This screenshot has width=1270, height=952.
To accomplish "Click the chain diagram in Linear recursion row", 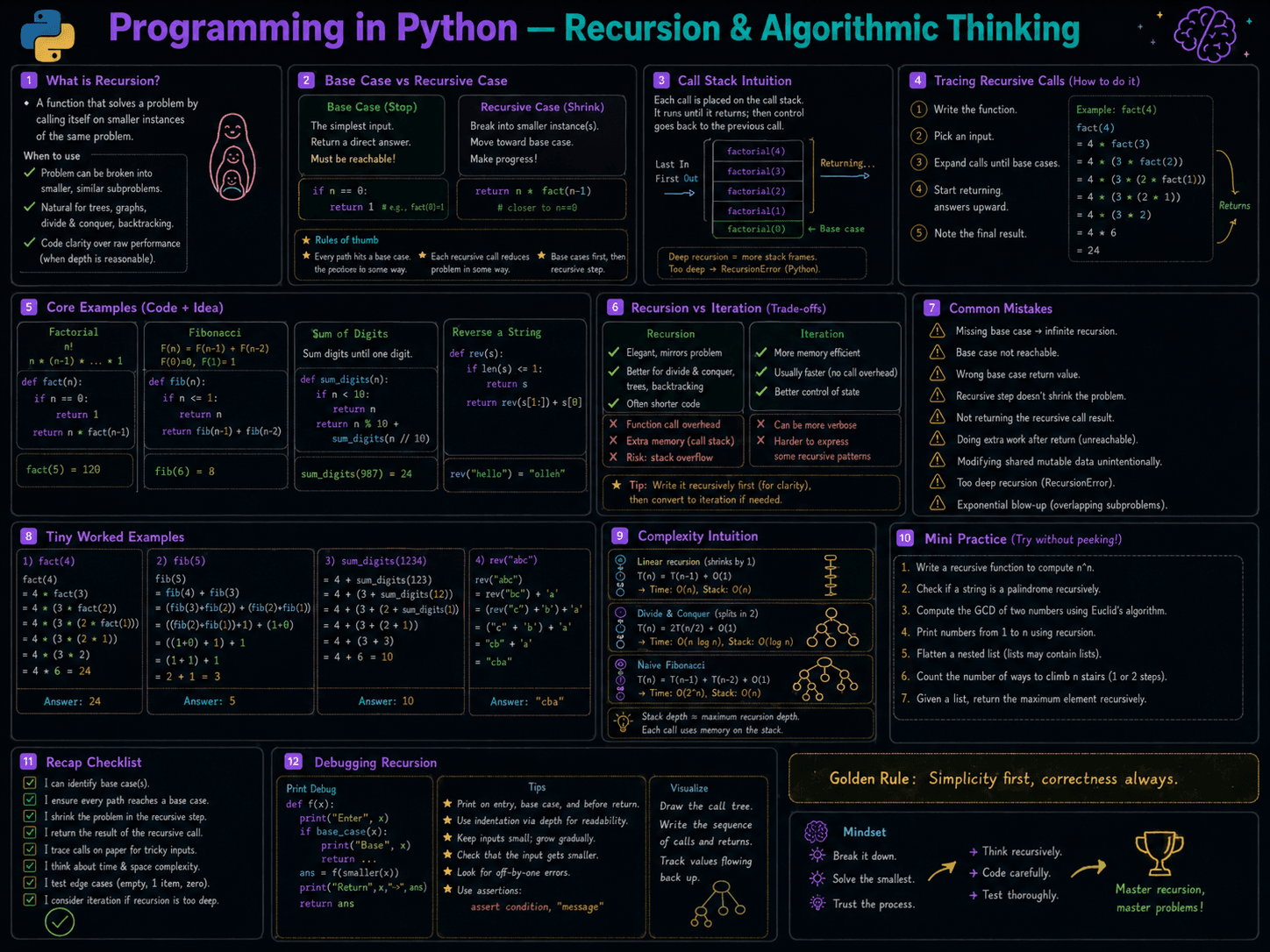I will point(830,575).
